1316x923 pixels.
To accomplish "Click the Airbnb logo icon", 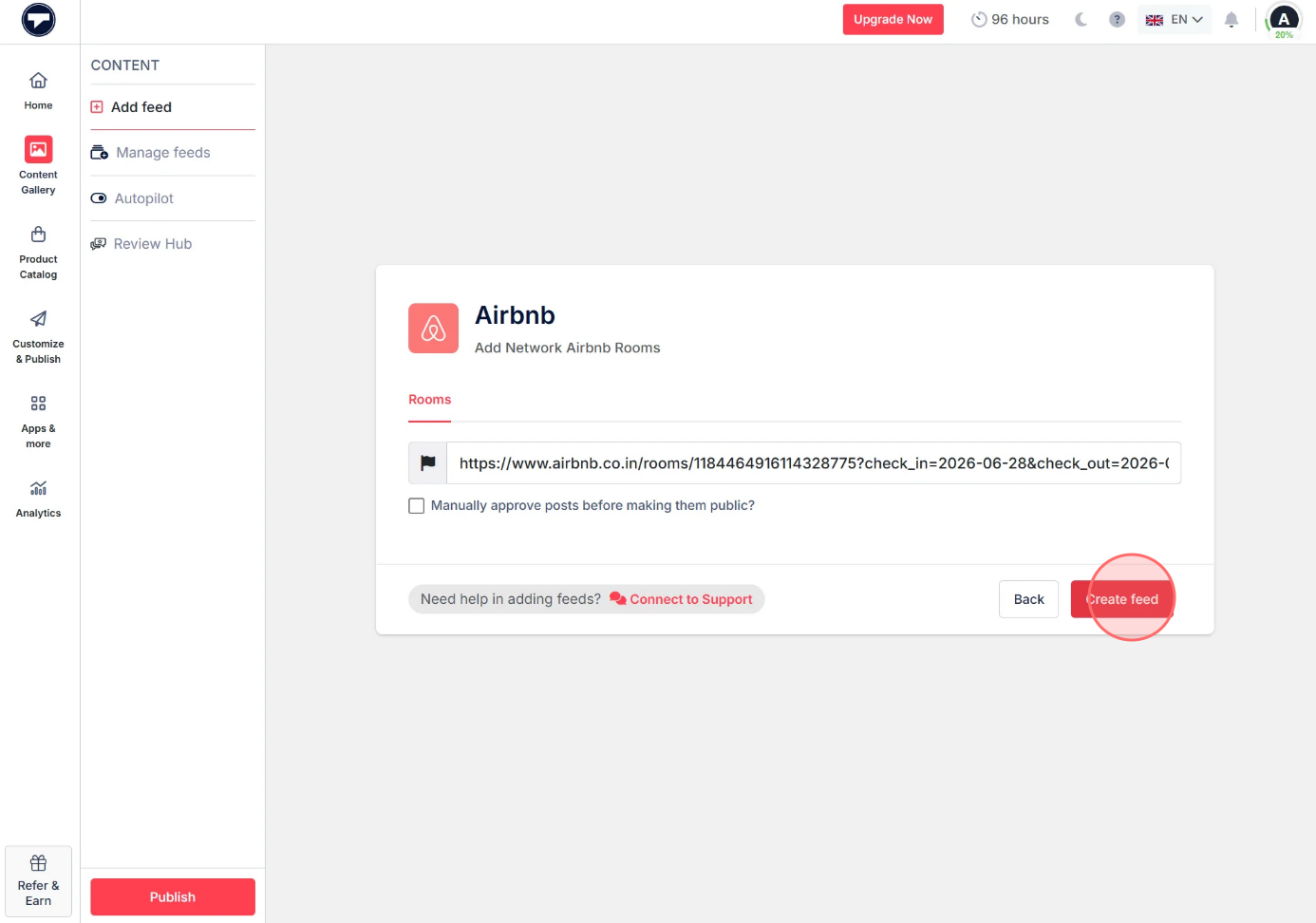I will click(433, 329).
